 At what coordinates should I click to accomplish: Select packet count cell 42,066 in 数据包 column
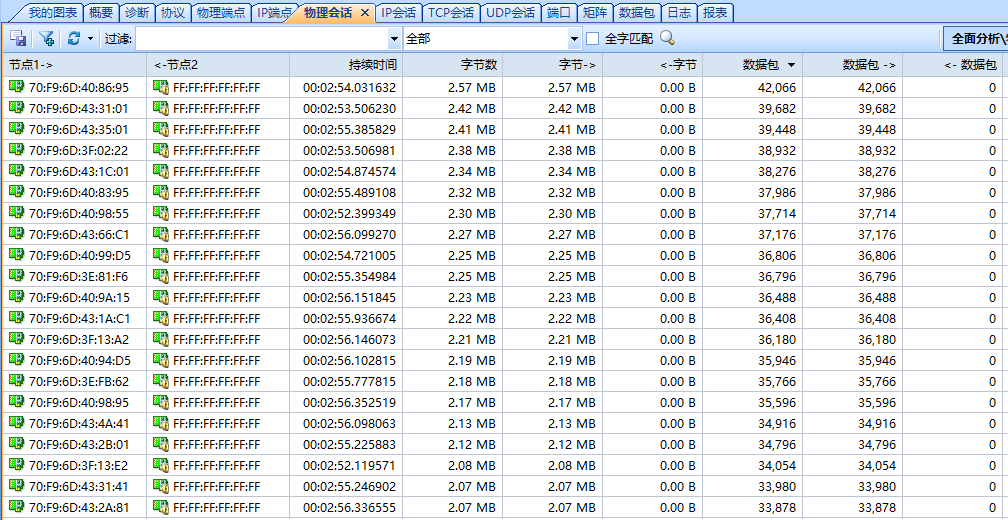(x=752, y=87)
